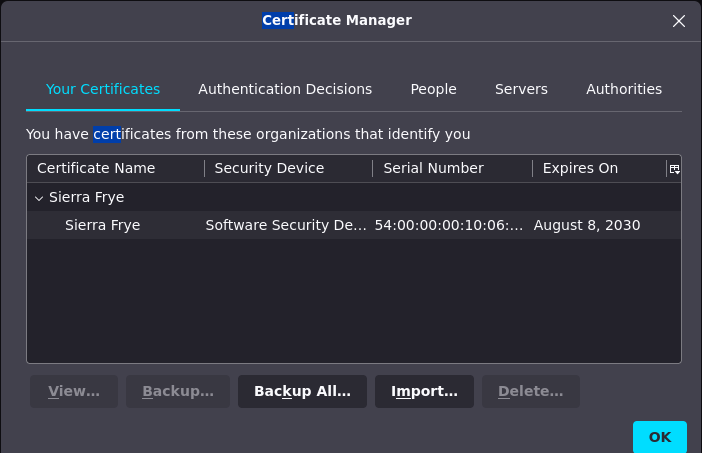Image resolution: width=702 pixels, height=453 pixels.
Task: Open the column picker icon in table header
Action: 674,169
